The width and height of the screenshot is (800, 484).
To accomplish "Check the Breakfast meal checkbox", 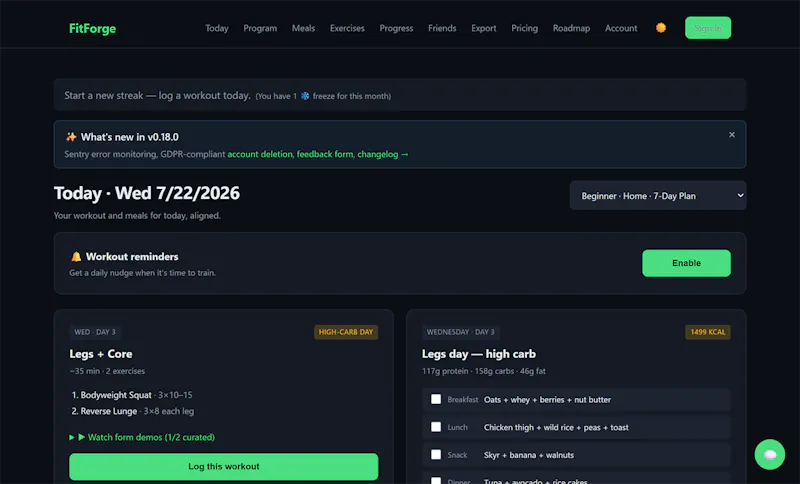I will [x=436, y=399].
